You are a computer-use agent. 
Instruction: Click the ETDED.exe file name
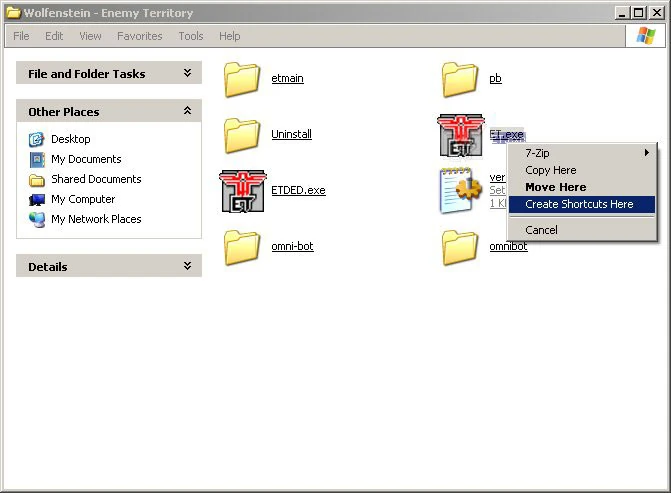click(298, 190)
